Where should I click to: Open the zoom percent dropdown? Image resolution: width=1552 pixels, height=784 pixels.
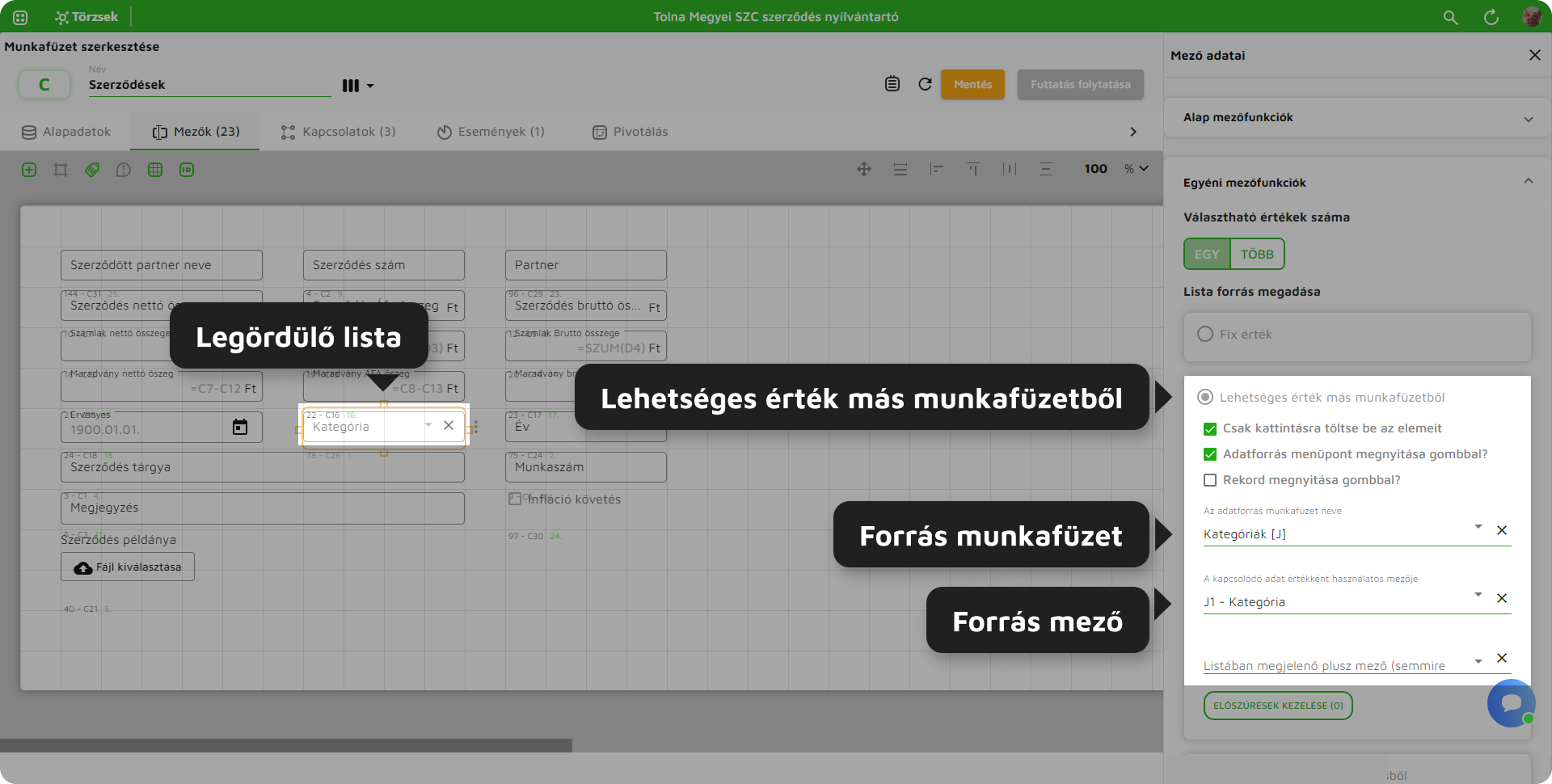tap(1137, 169)
